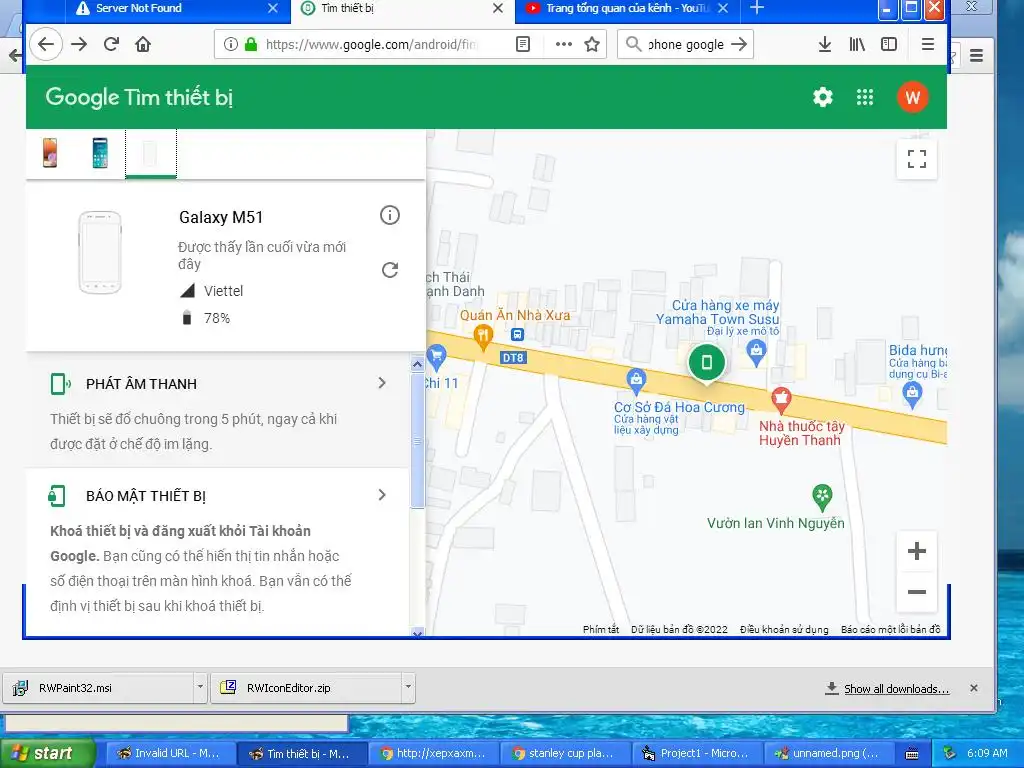Close the Server Not Found tab
Viewport: 1024px width, 768px height.
pos(273,8)
